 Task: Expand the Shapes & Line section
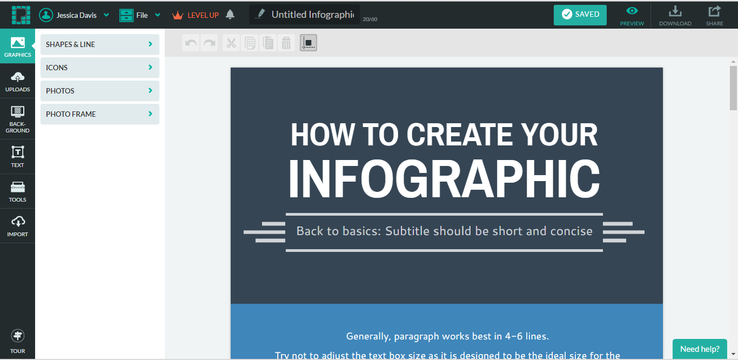click(x=100, y=44)
